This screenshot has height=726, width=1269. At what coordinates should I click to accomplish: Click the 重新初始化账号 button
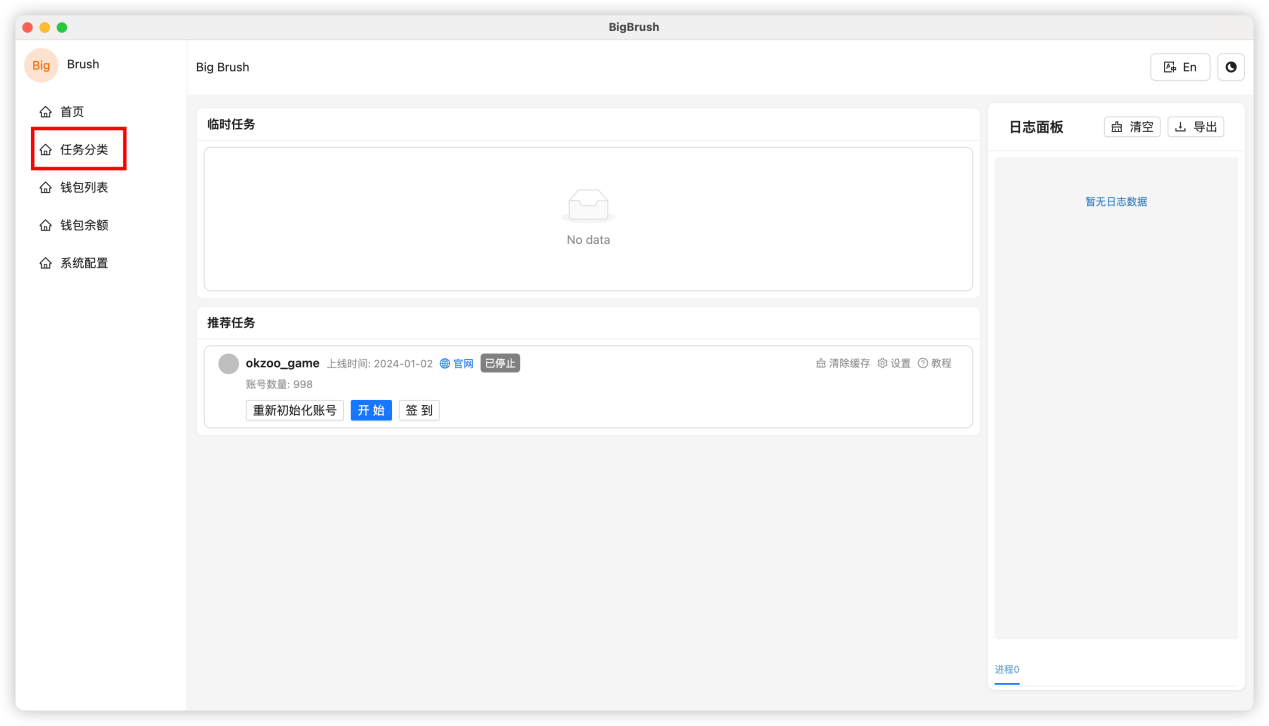[x=295, y=410]
